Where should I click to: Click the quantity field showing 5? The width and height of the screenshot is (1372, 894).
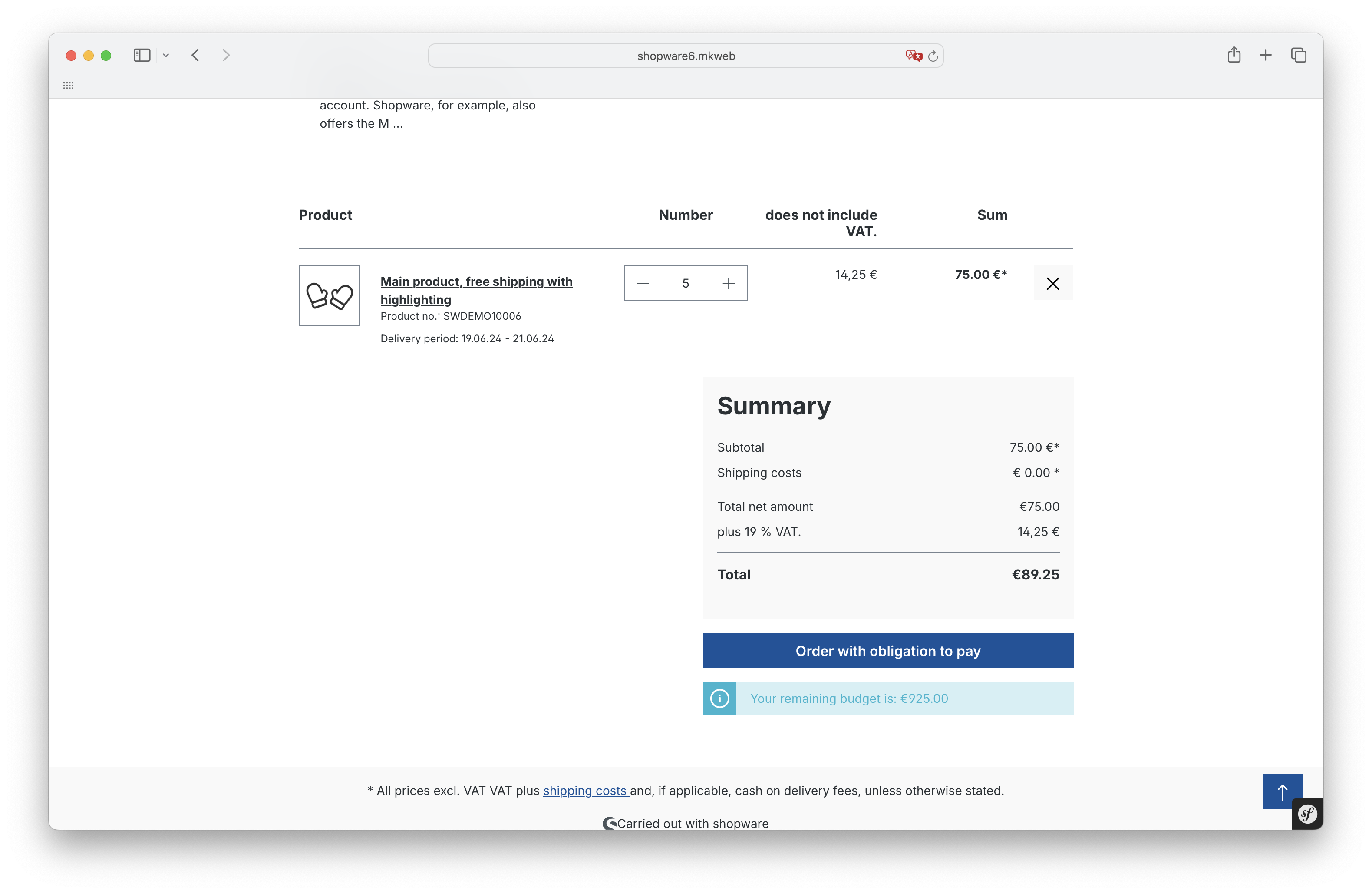(686, 283)
